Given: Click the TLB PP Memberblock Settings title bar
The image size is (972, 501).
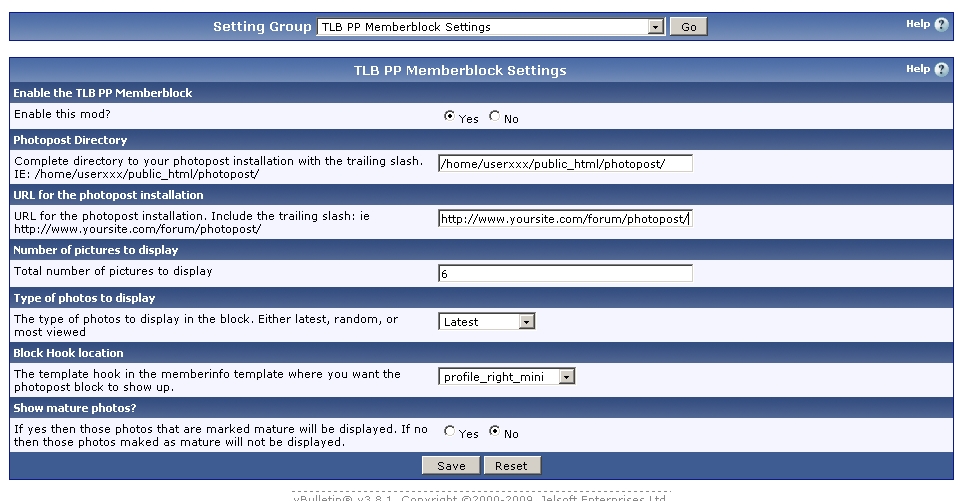Looking at the screenshot, I should pos(460,70).
